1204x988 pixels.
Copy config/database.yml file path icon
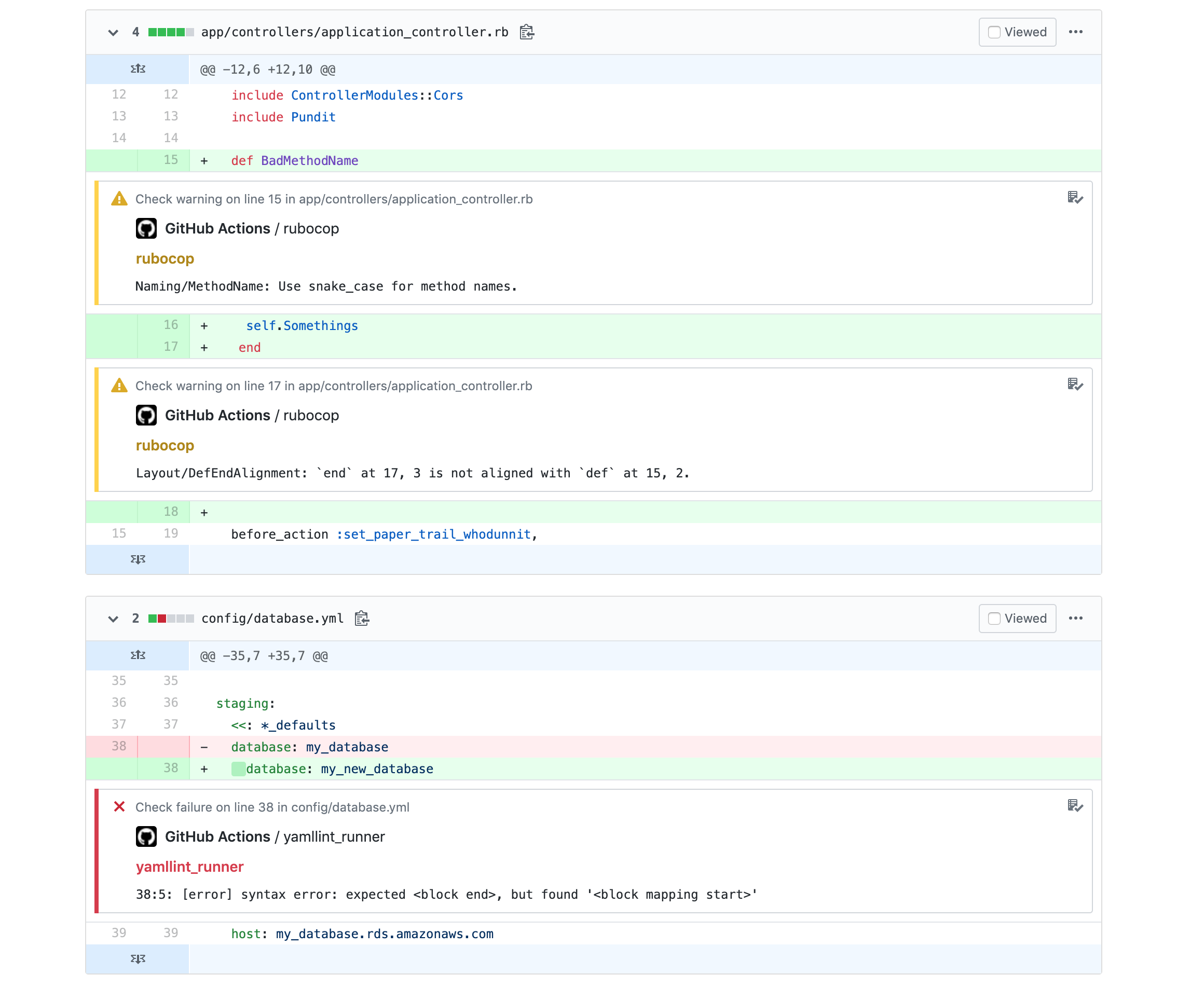pos(362,618)
